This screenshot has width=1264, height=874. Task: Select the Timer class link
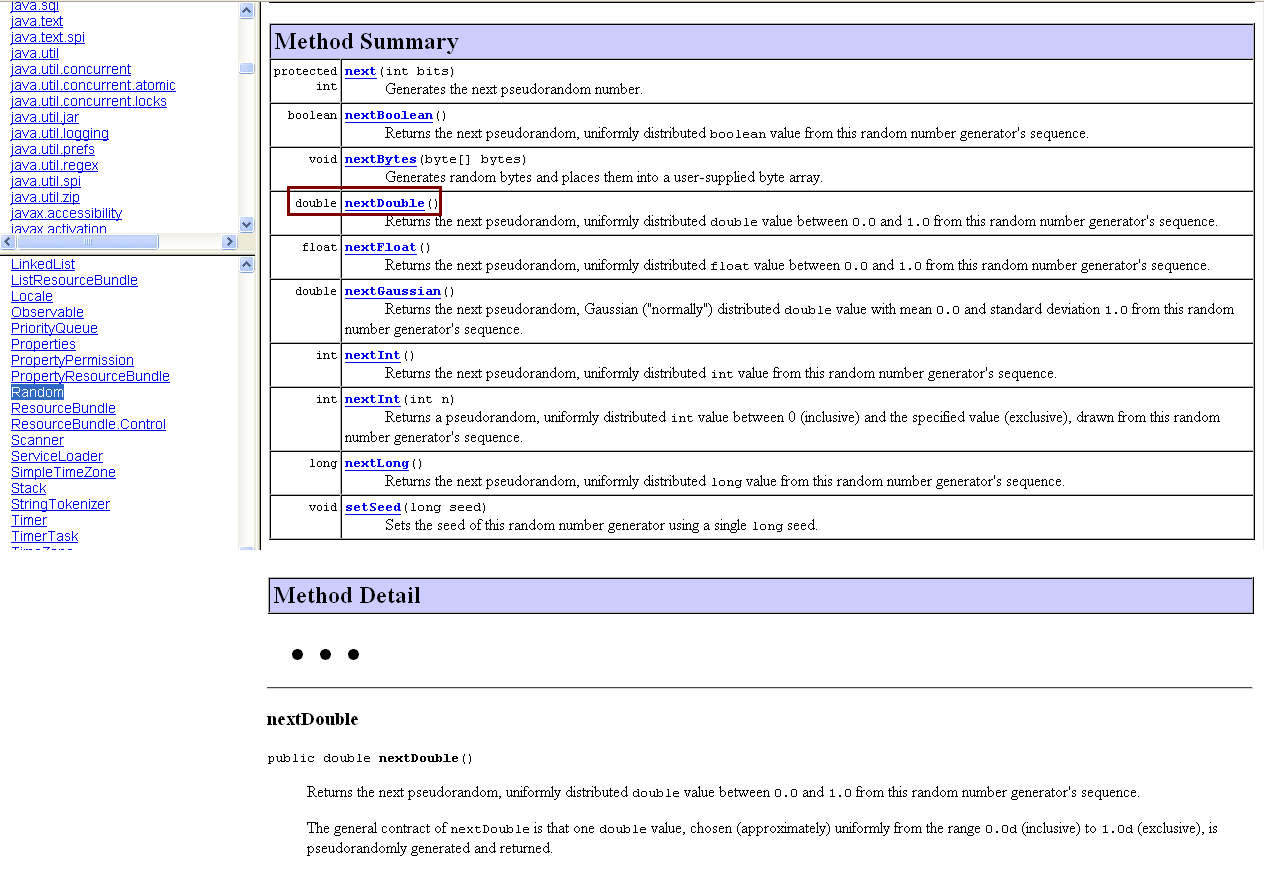coord(29,520)
